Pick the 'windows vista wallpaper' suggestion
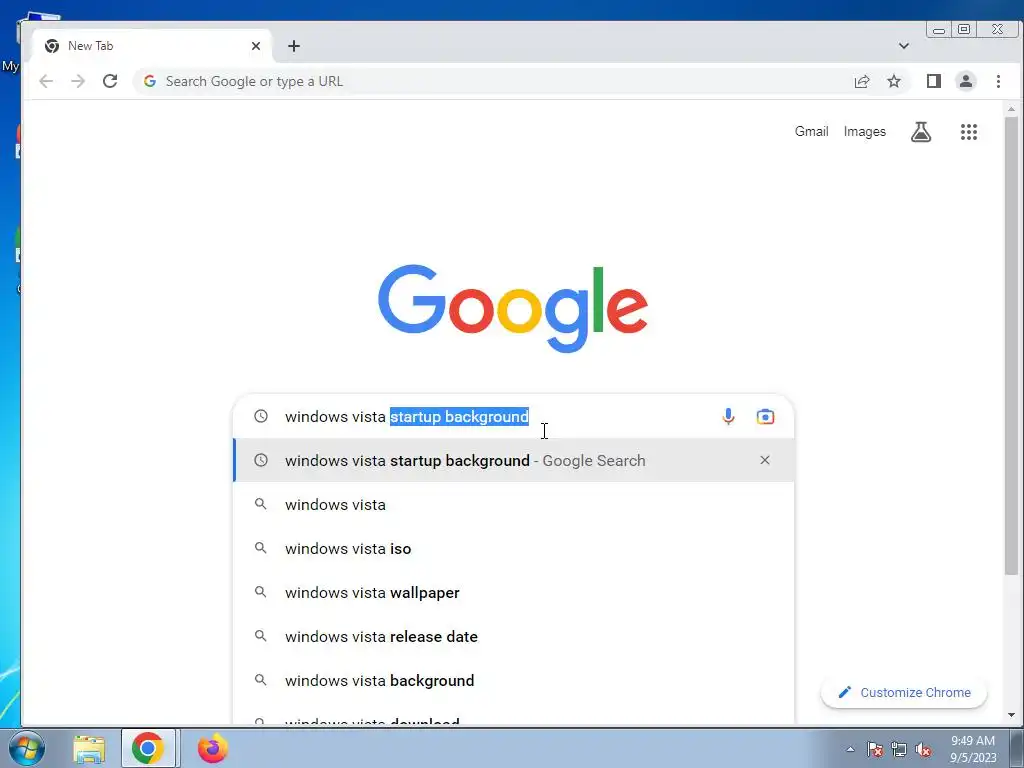This screenshot has width=1024, height=768. 513,592
